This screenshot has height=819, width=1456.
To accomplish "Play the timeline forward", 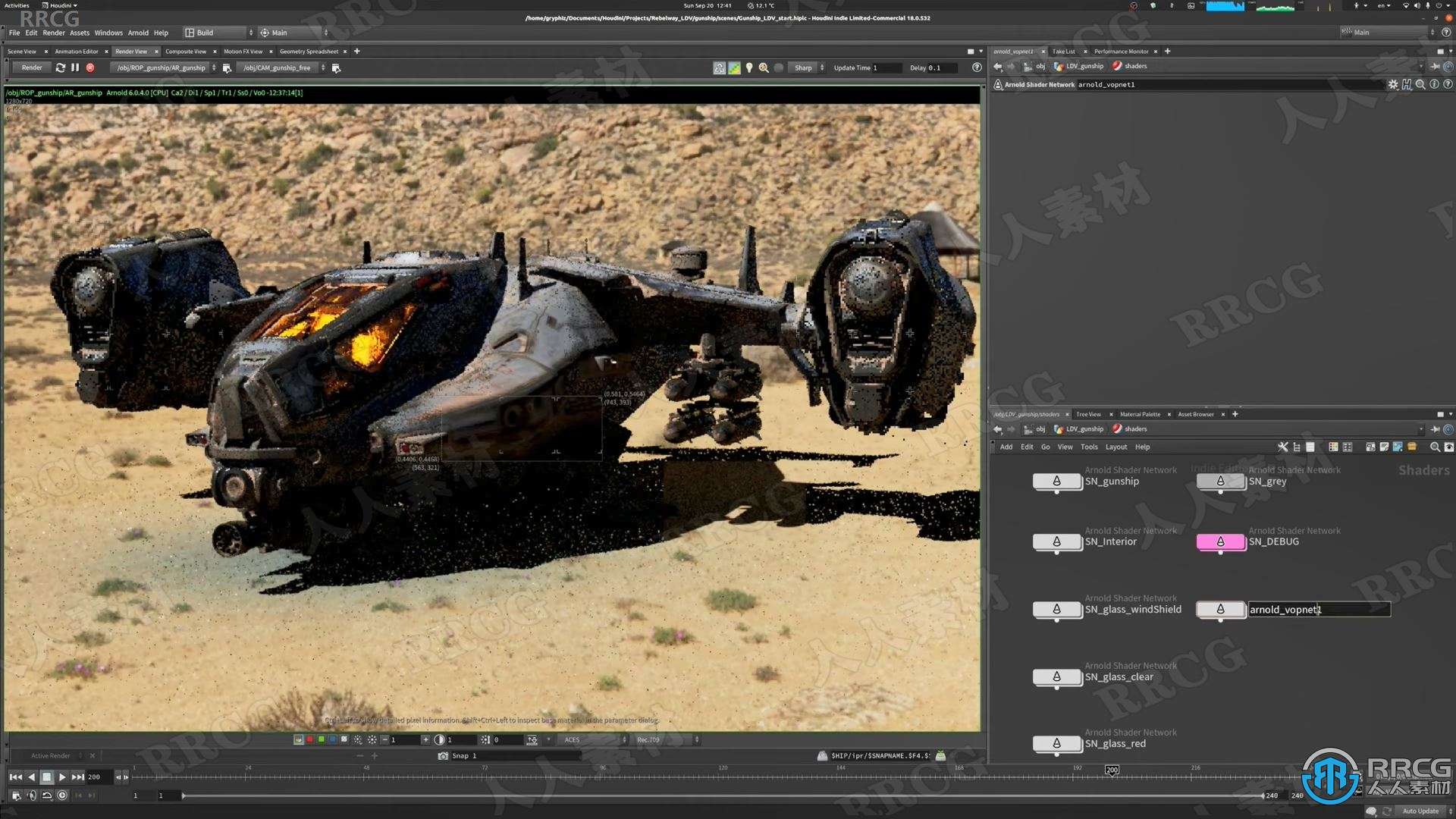I will (x=62, y=777).
